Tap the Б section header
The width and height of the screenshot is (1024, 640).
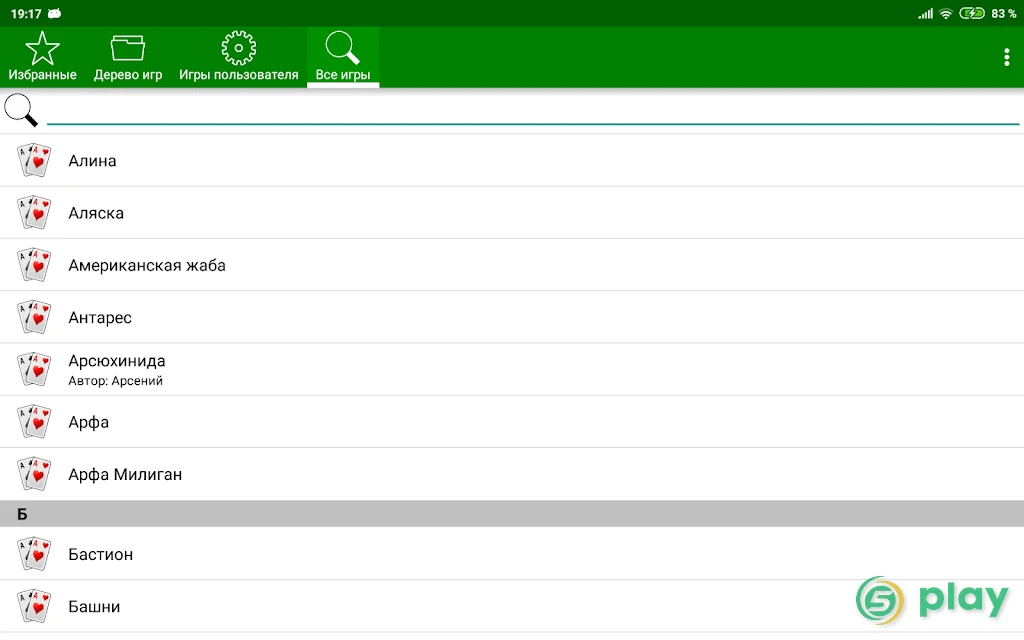(512, 515)
